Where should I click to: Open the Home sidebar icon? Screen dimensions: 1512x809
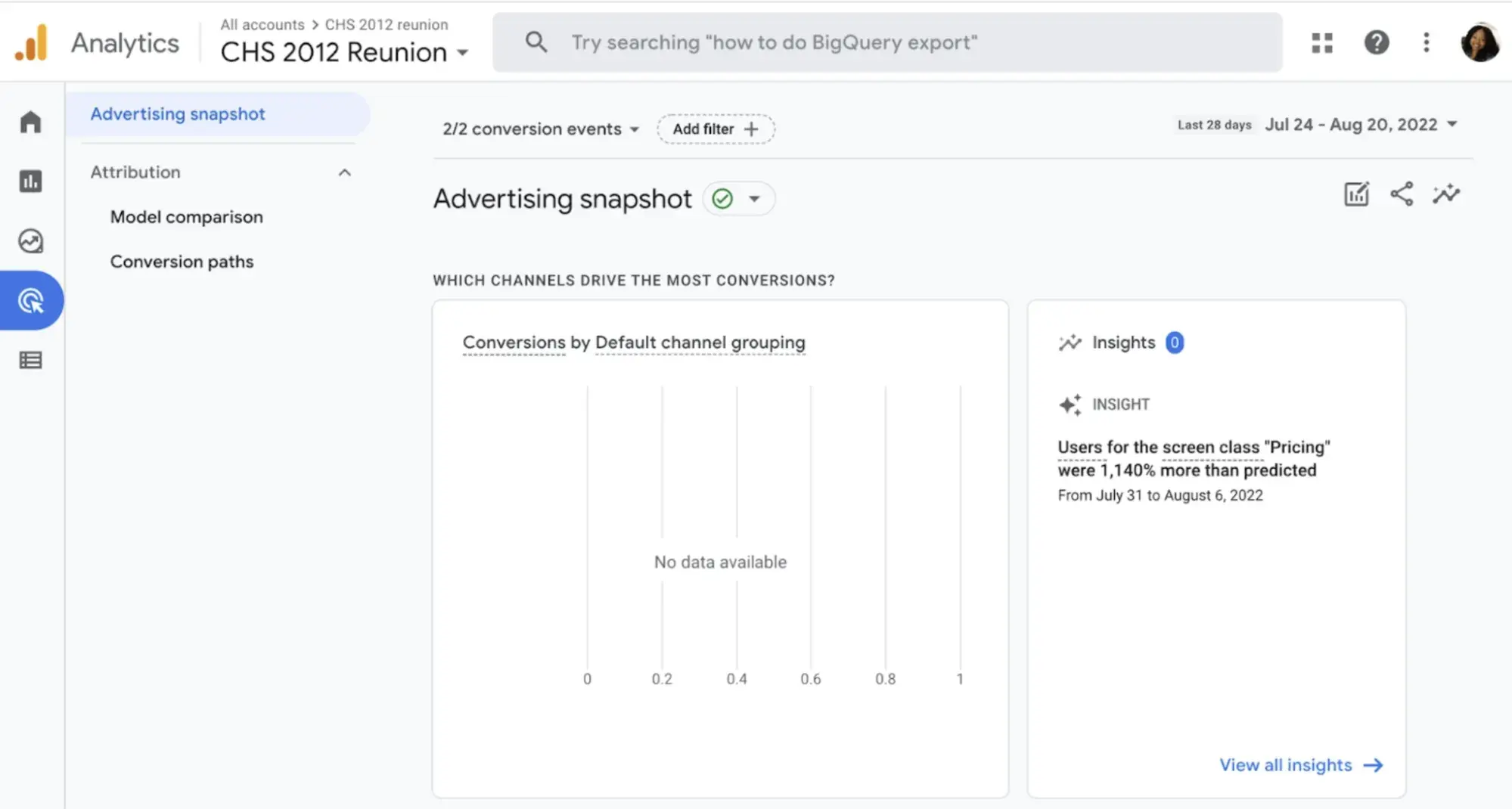30,122
